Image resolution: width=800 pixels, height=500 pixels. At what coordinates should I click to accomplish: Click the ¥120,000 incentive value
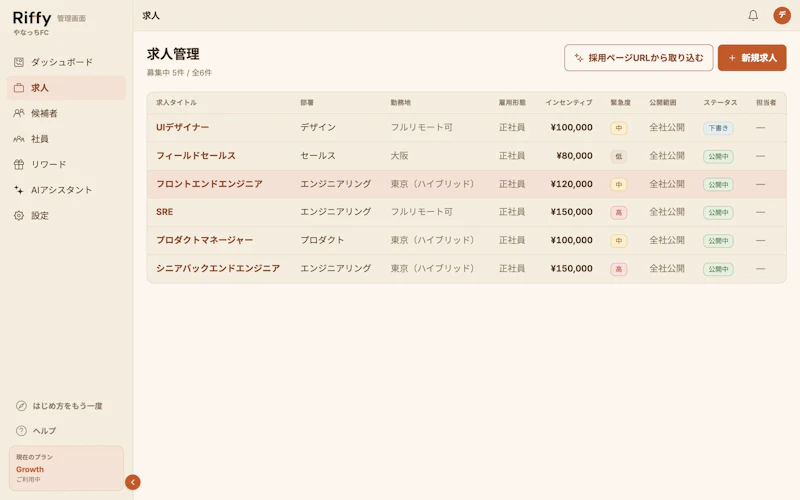tap(571, 184)
